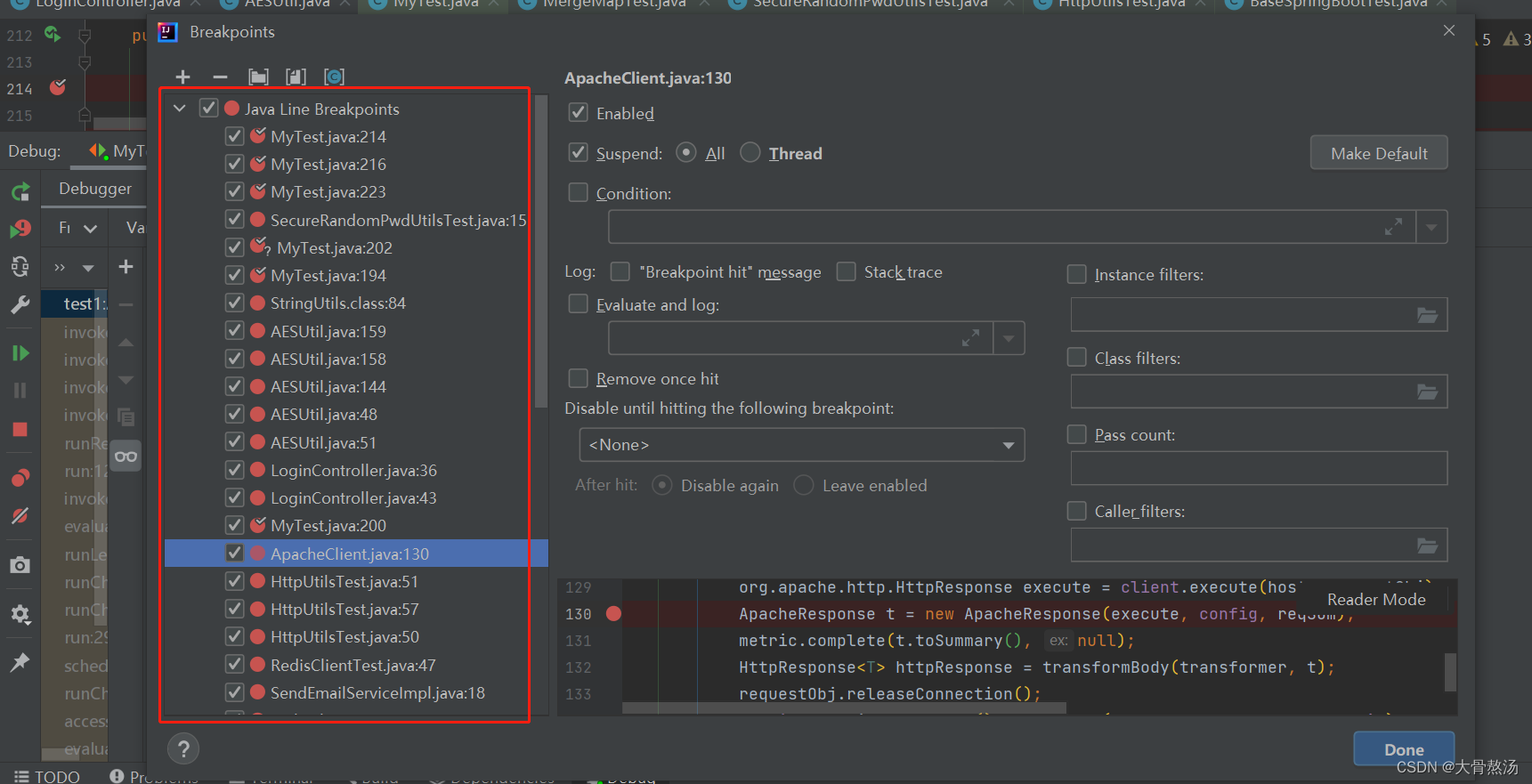Enable the Evaluate and log checkbox
This screenshot has width=1532, height=784.
click(x=579, y=304)
